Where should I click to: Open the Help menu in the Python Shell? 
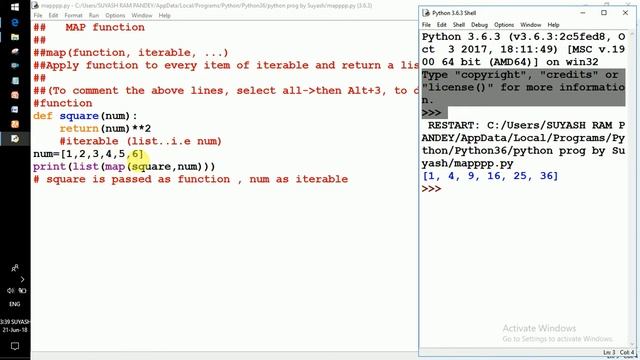point(553,24)
